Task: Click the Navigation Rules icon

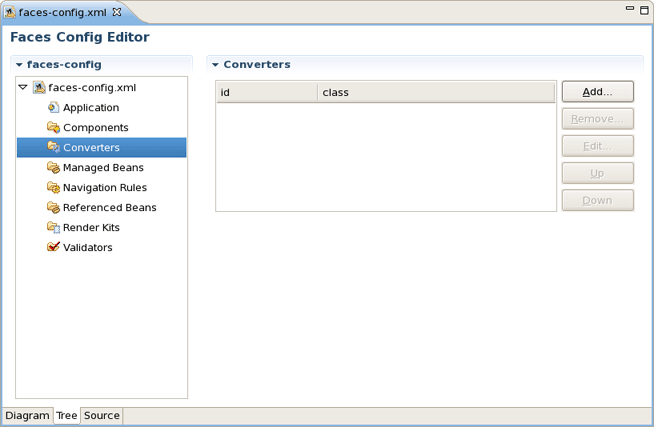Action: coord(53,188)
